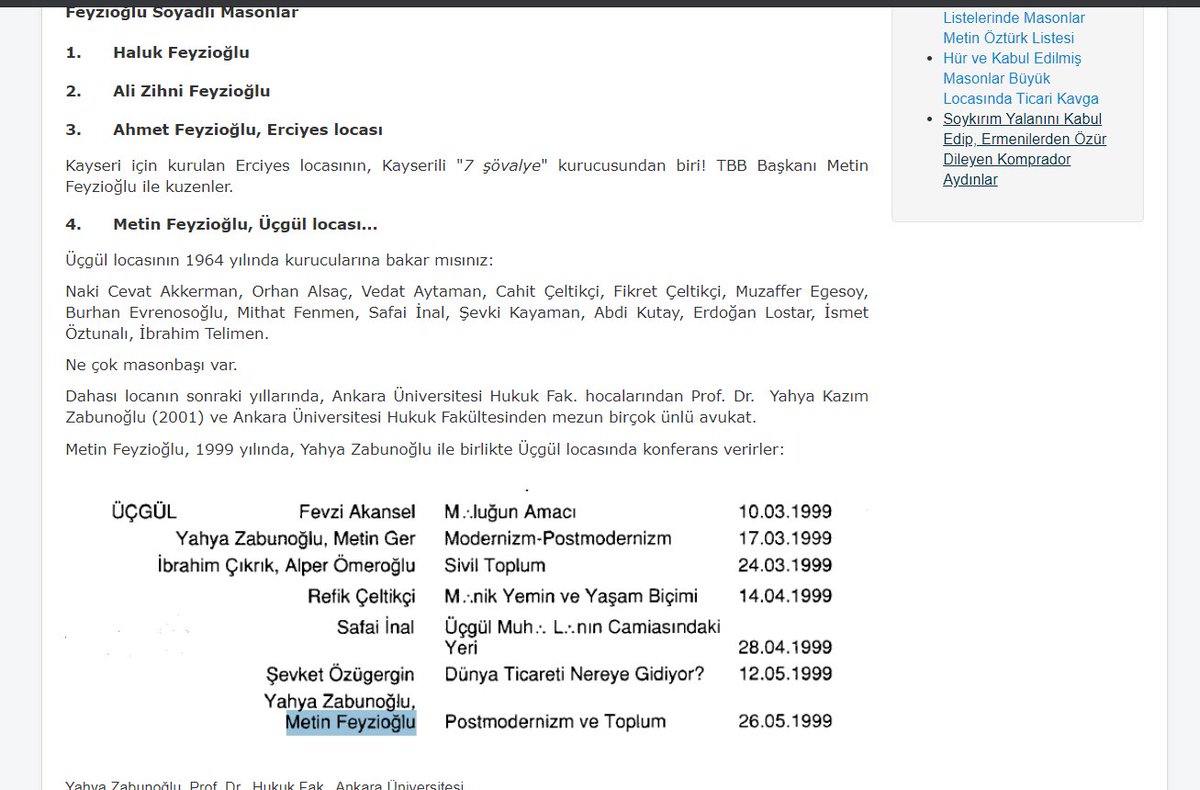The width and height of the screenshot is (1200, 790).
Task: Click the paragraph starting 'Naki Cevat Akkerman'
Action: coord(467,313)
